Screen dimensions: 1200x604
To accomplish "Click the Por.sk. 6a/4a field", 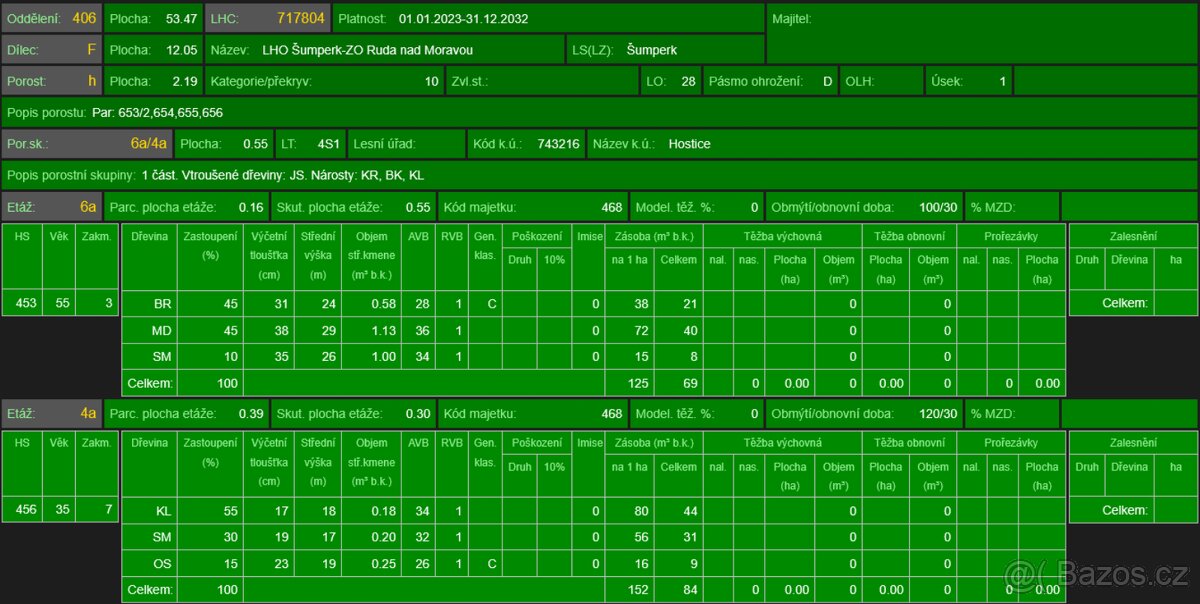I will pyautogui.click(x=87, y=143).
